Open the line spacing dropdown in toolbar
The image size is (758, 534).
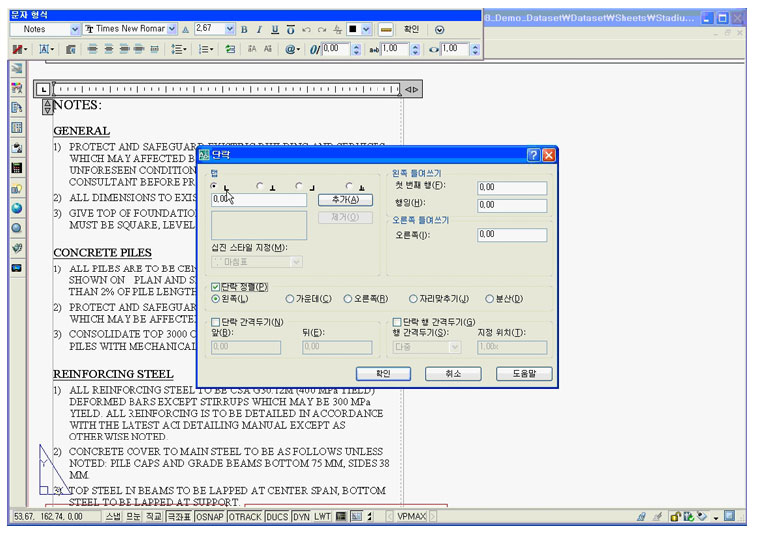[x=179, y=49]
